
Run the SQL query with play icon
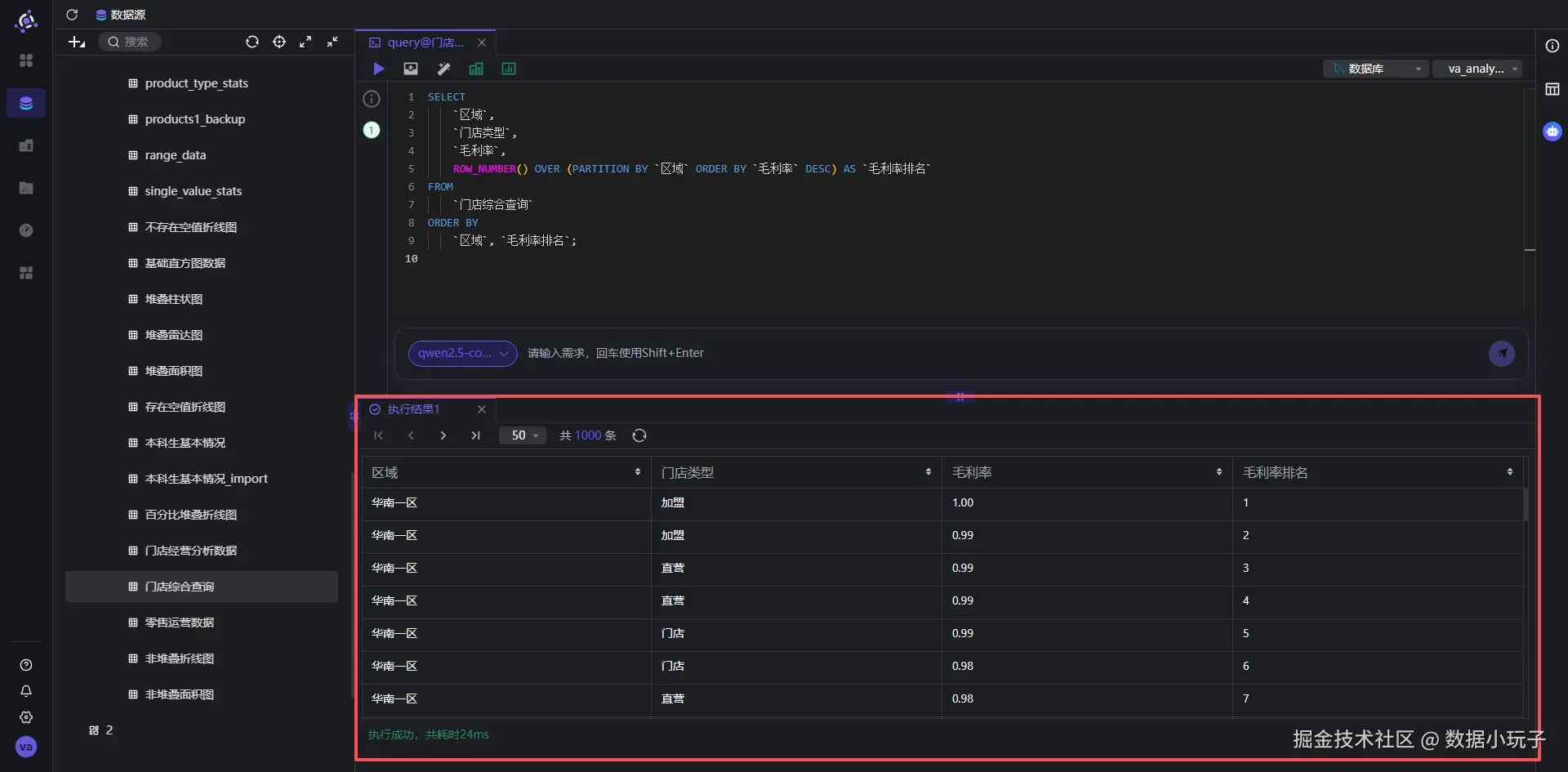click(378, 69)
